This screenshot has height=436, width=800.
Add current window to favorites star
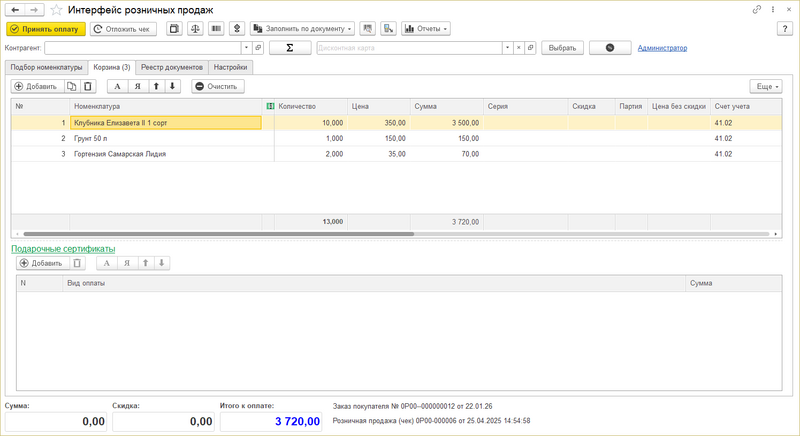point(54,9)
